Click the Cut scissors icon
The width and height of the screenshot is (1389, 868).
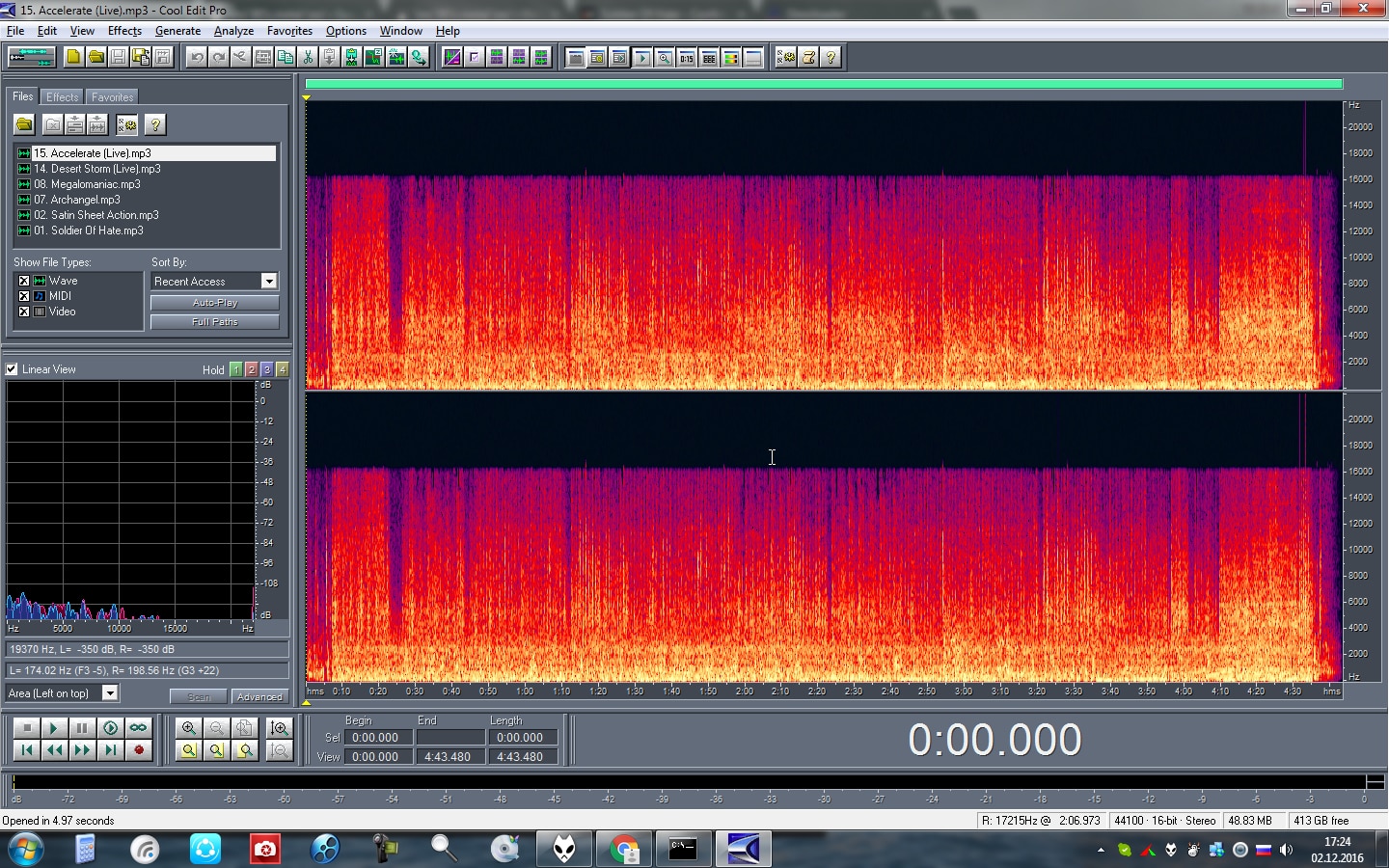click(308, 57)
